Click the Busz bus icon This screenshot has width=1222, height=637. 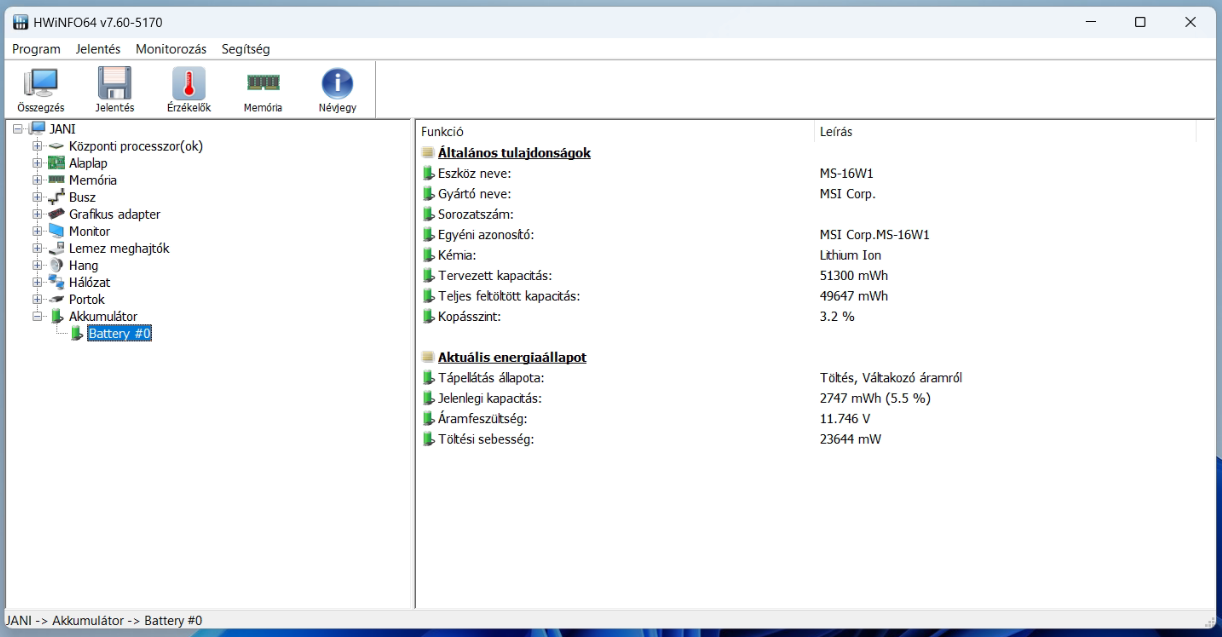click(x=57, y=197)
